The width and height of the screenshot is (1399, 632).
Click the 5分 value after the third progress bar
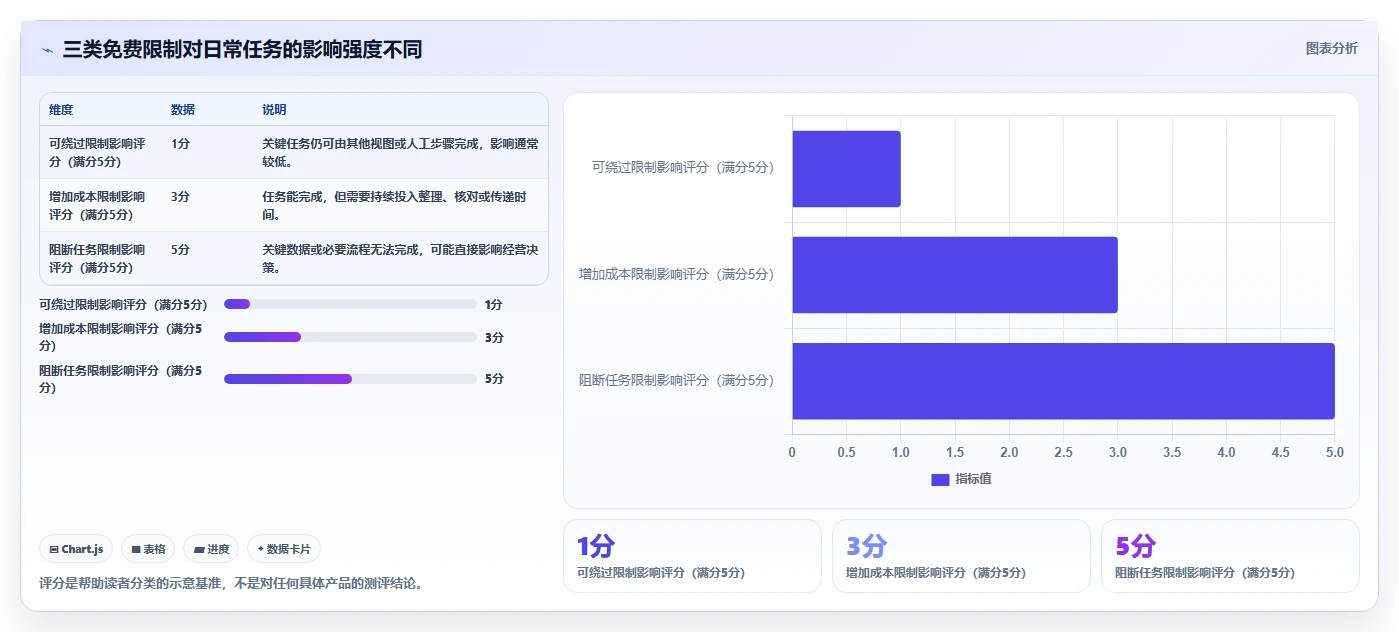pos(493,379)
